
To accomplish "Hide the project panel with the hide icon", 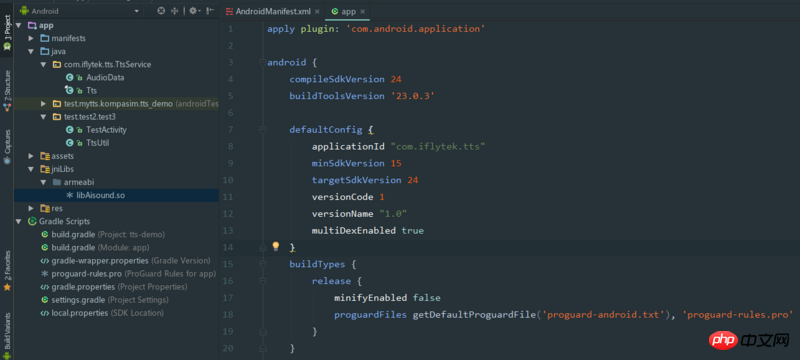I will click(211, 11).
